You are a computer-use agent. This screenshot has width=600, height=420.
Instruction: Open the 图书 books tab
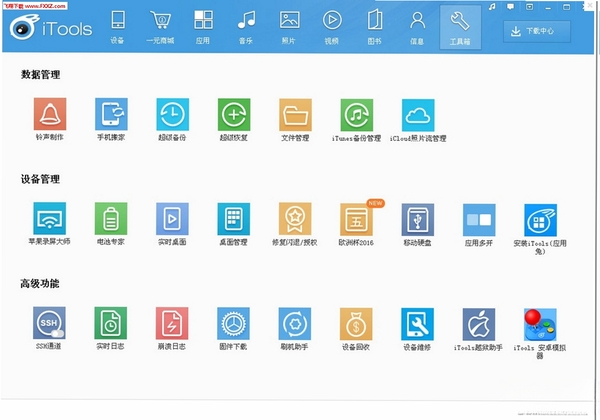(x=375, y=28)
